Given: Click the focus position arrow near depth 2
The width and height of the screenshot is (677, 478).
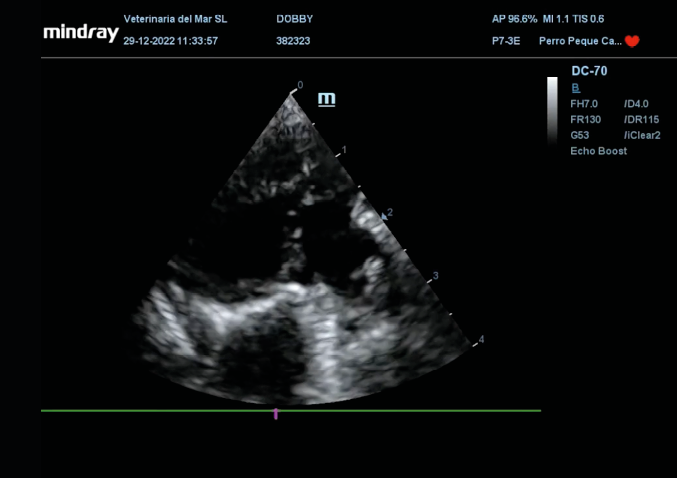Looking at the screenshot, I should pyautogui.click(x=384, y=216).
